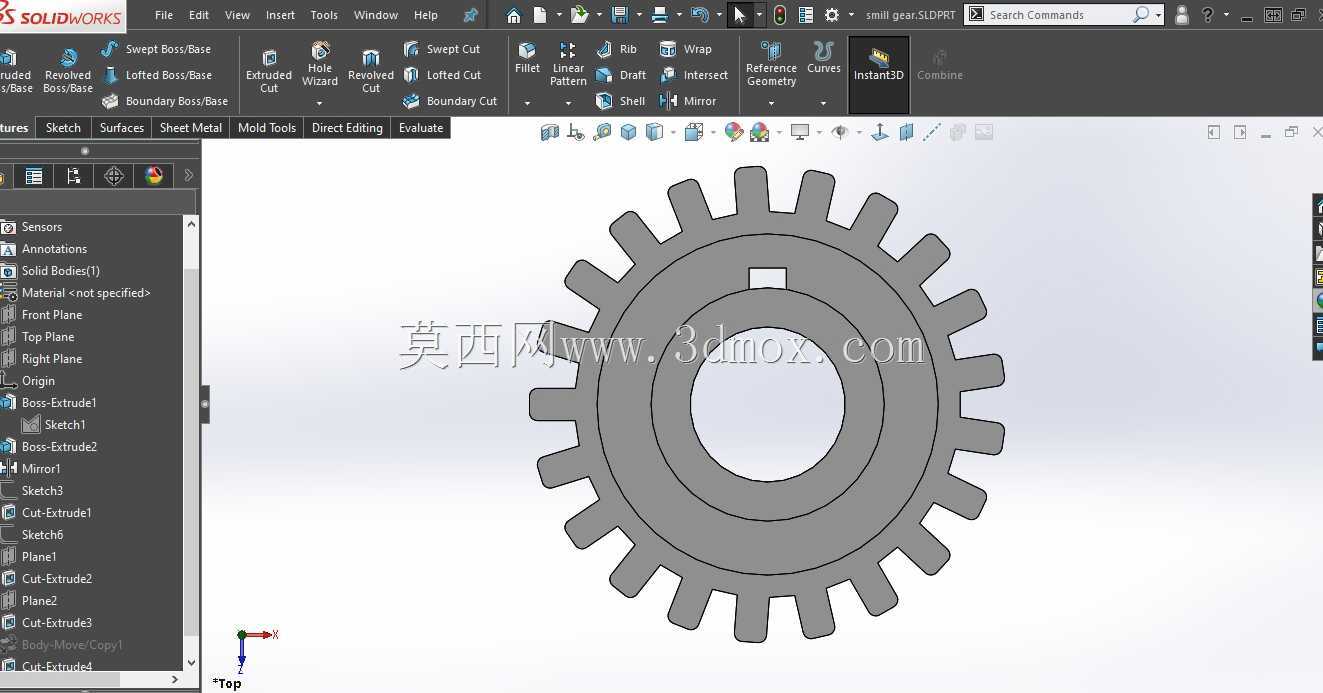The image size is (1323, 693).
Task: Open the Hole Wizard dropdown arrow
Action: pos(320,103)
